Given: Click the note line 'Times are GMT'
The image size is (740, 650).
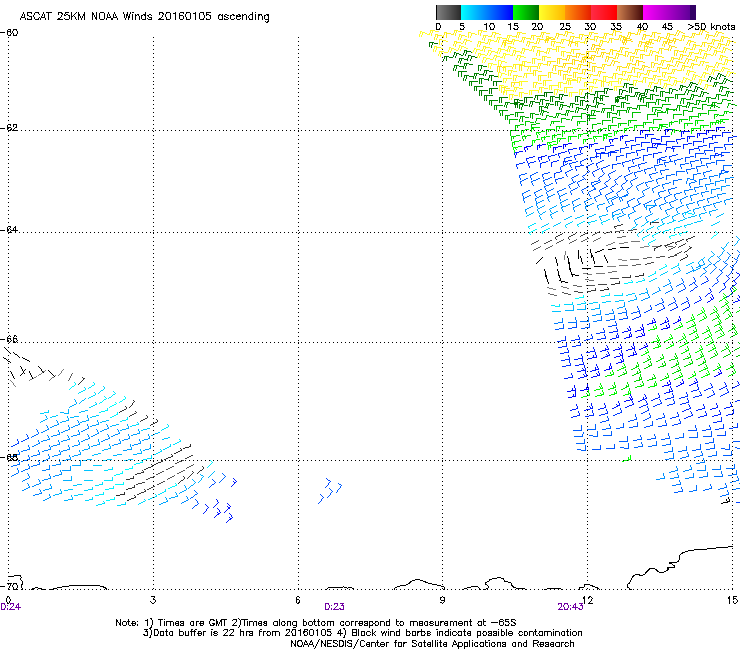Looking at the screenshot, I should [x=193, y=623].
